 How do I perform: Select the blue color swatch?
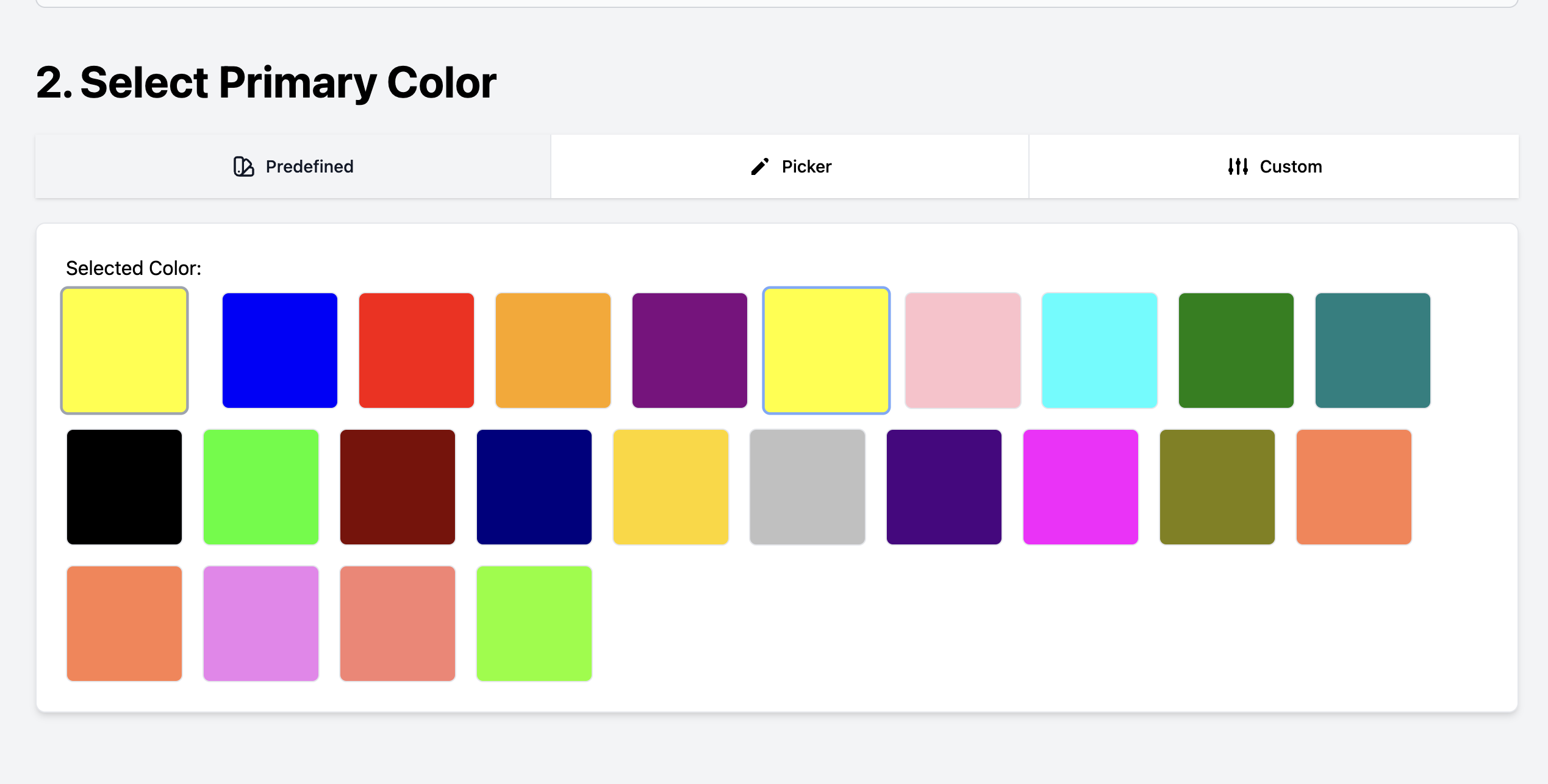[x=279, y=351]
